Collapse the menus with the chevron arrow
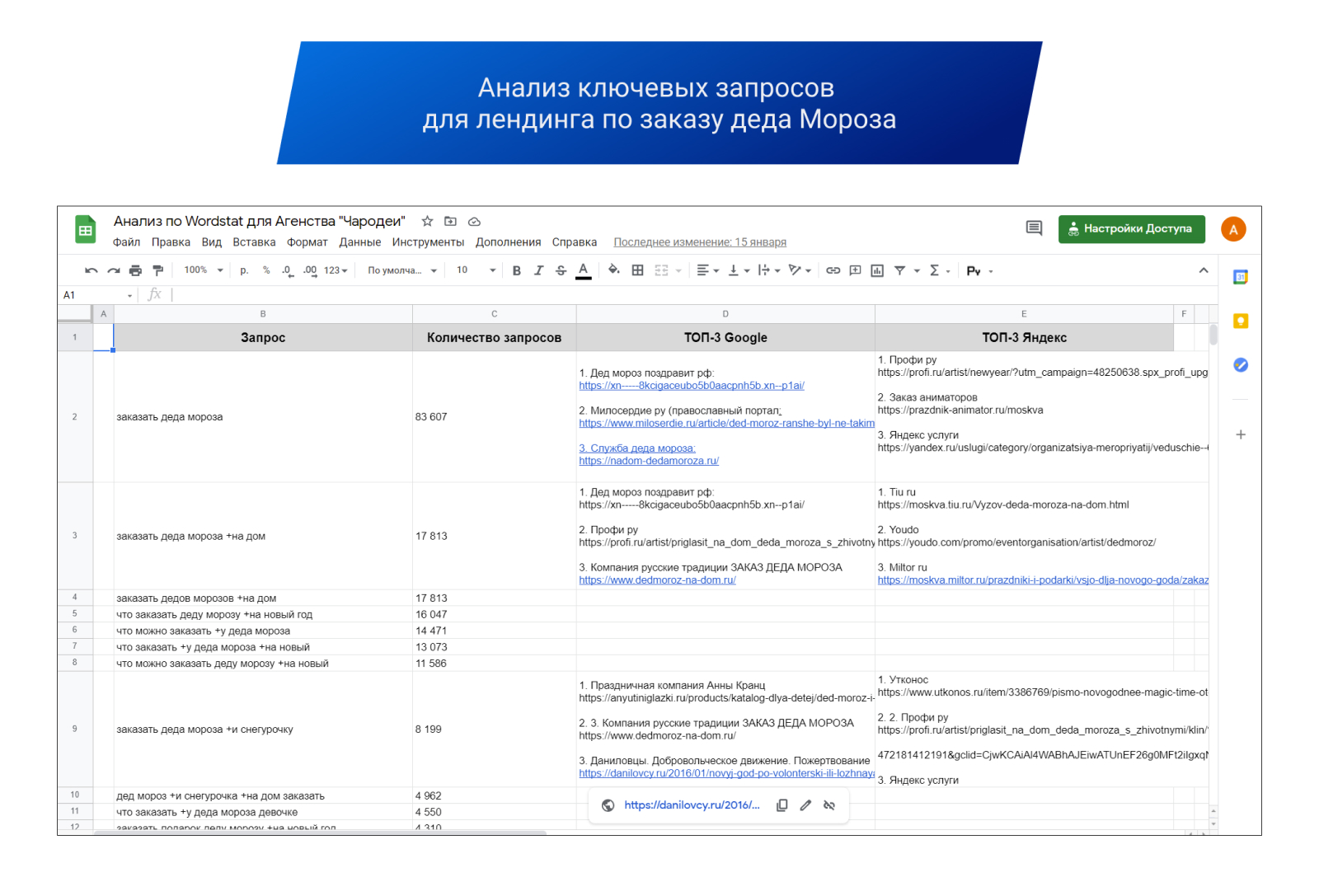 [x=1204, y=270]
